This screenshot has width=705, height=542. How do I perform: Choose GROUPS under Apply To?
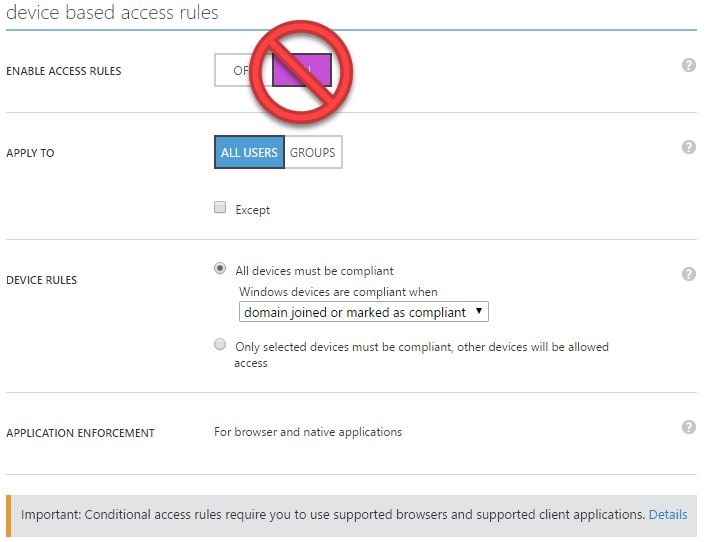[x=313, y=153]
